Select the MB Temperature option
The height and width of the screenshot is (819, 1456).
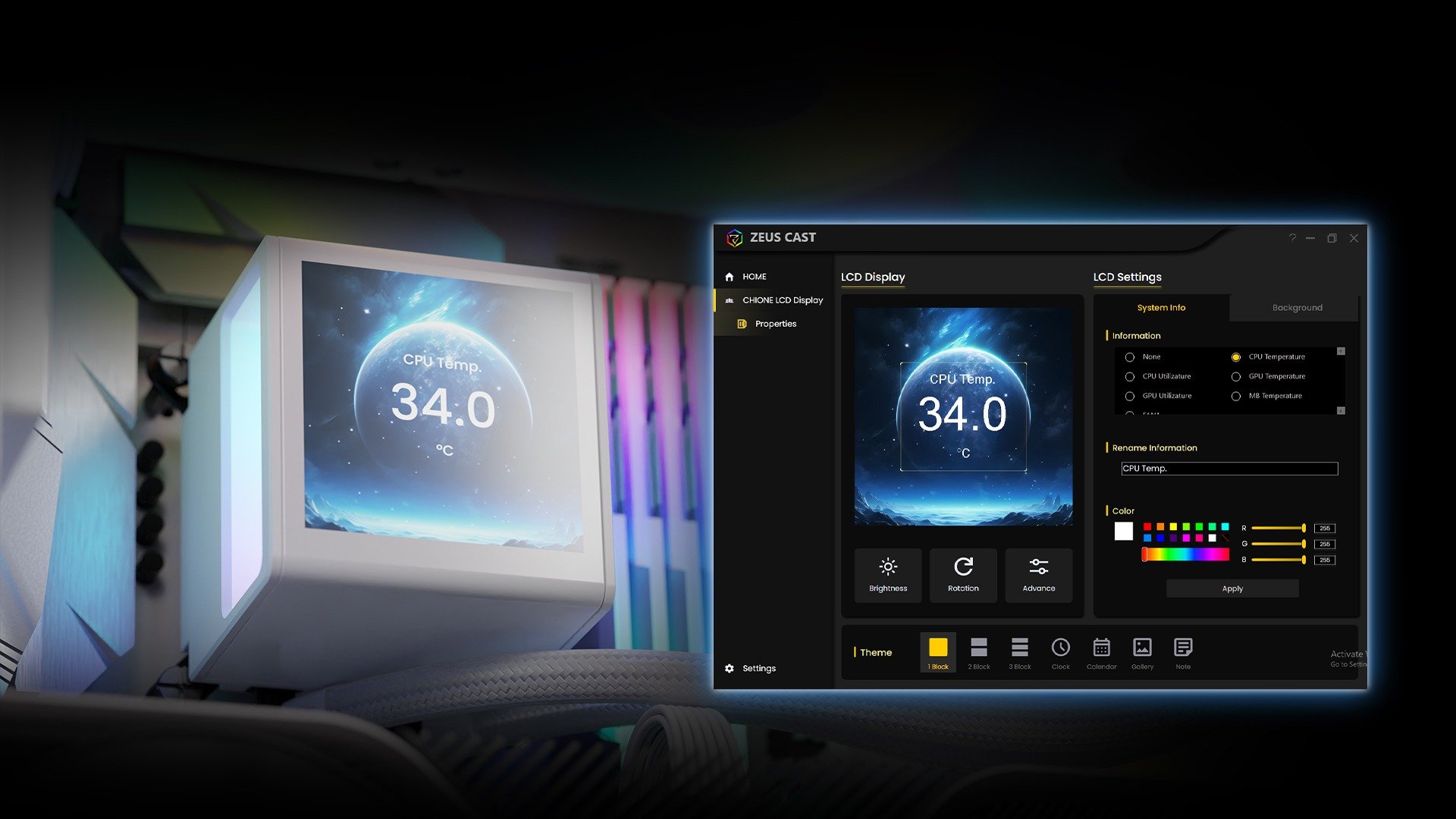tap(1236, 397)
